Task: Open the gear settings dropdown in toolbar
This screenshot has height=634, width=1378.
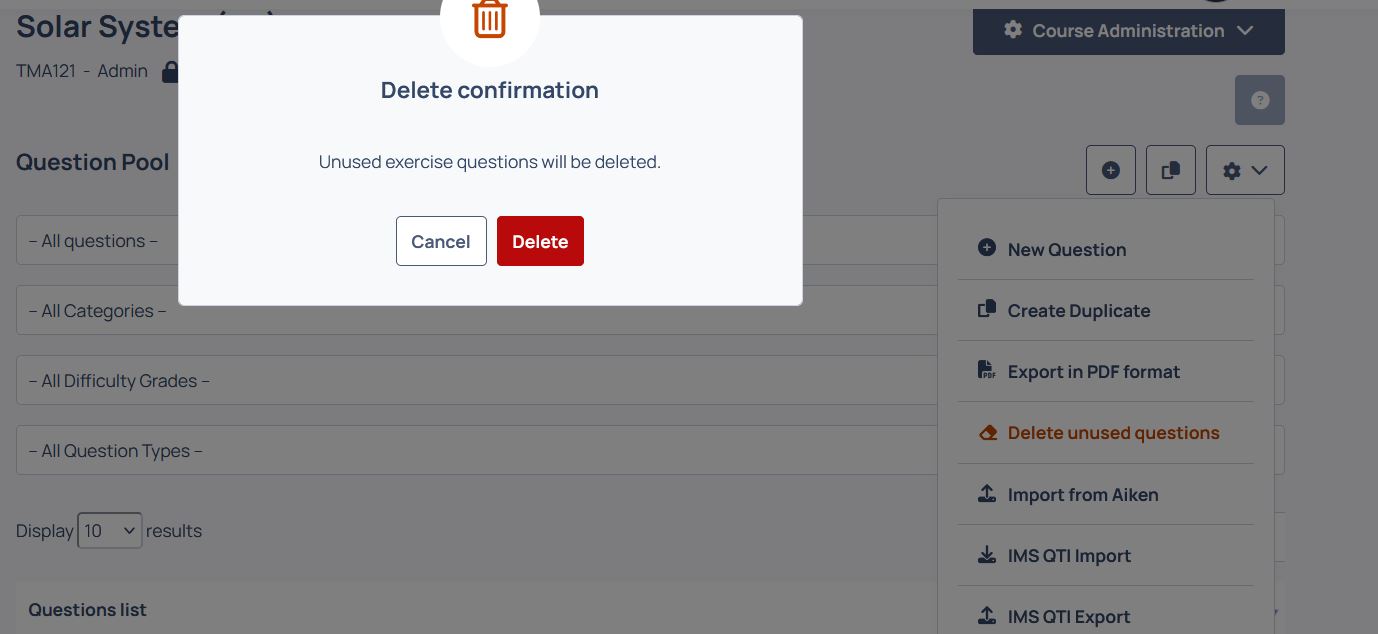Action: pyautogui.click(x=1245, y=170)
